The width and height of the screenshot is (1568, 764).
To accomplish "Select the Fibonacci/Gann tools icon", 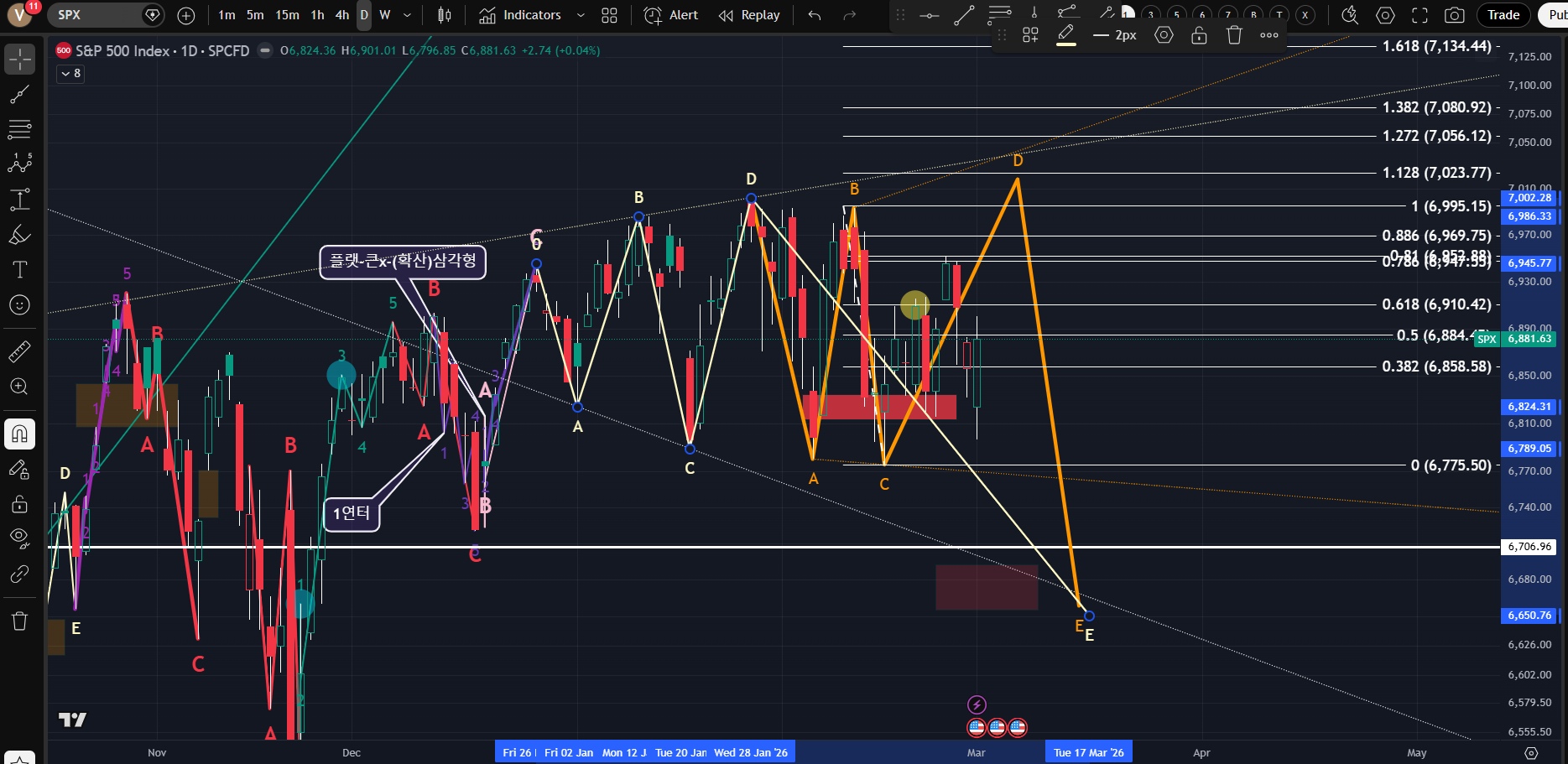I will tap(19, 129).
